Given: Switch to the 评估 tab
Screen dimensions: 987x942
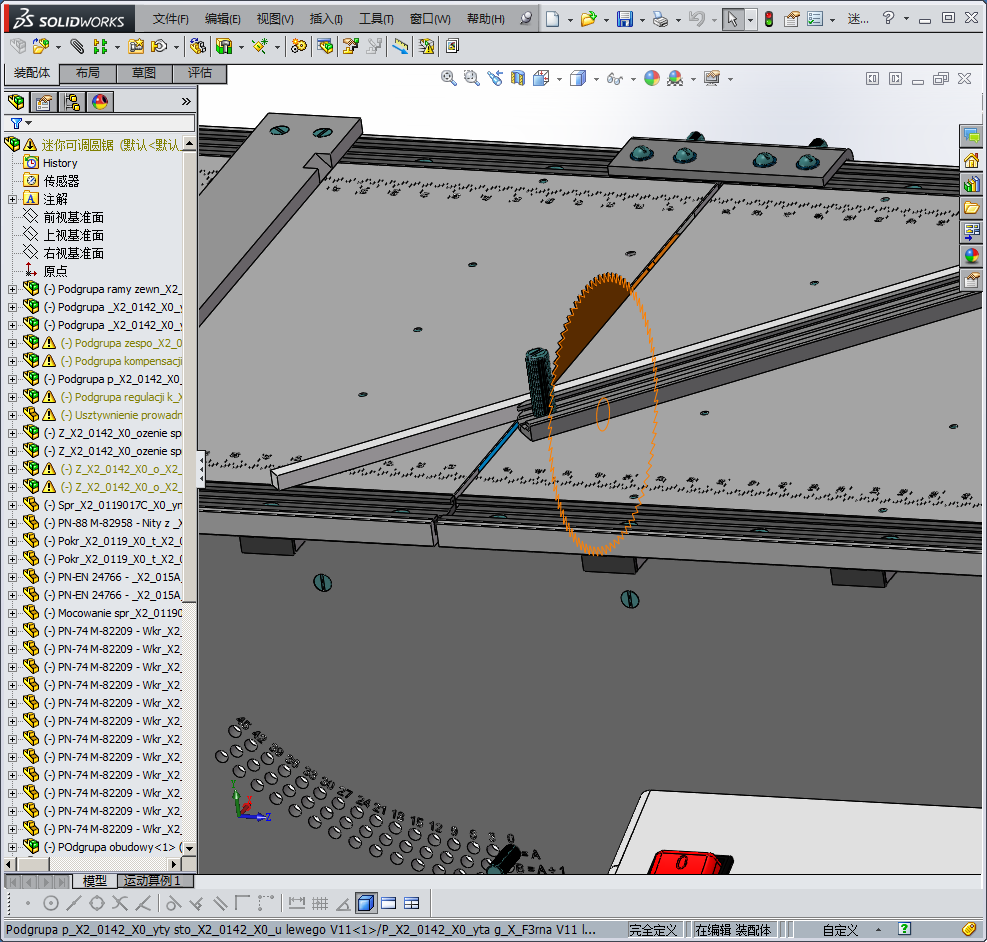Looking at the screenshot, I should (x=200, y=73).
